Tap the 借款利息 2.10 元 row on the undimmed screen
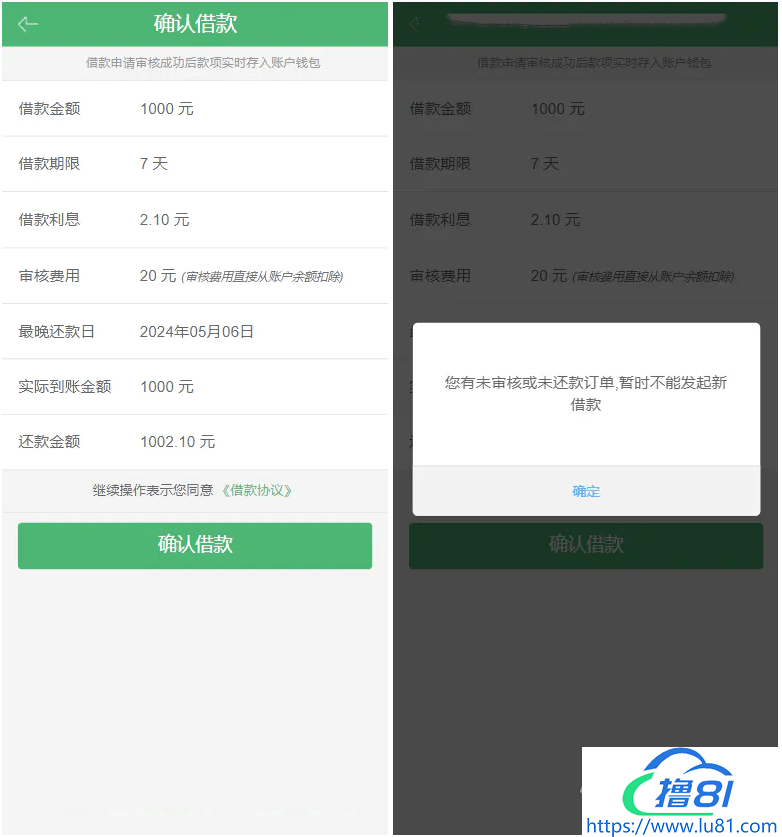This screenshot has width=782, height=837. pyautogui.click(x=195, y=220)
